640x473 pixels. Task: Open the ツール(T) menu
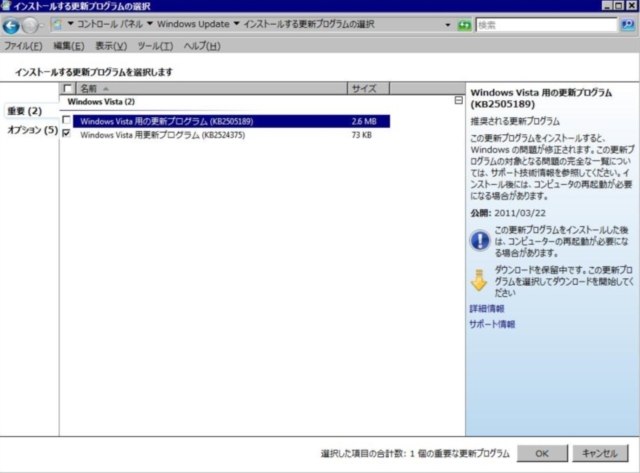[x=155, y=46]
